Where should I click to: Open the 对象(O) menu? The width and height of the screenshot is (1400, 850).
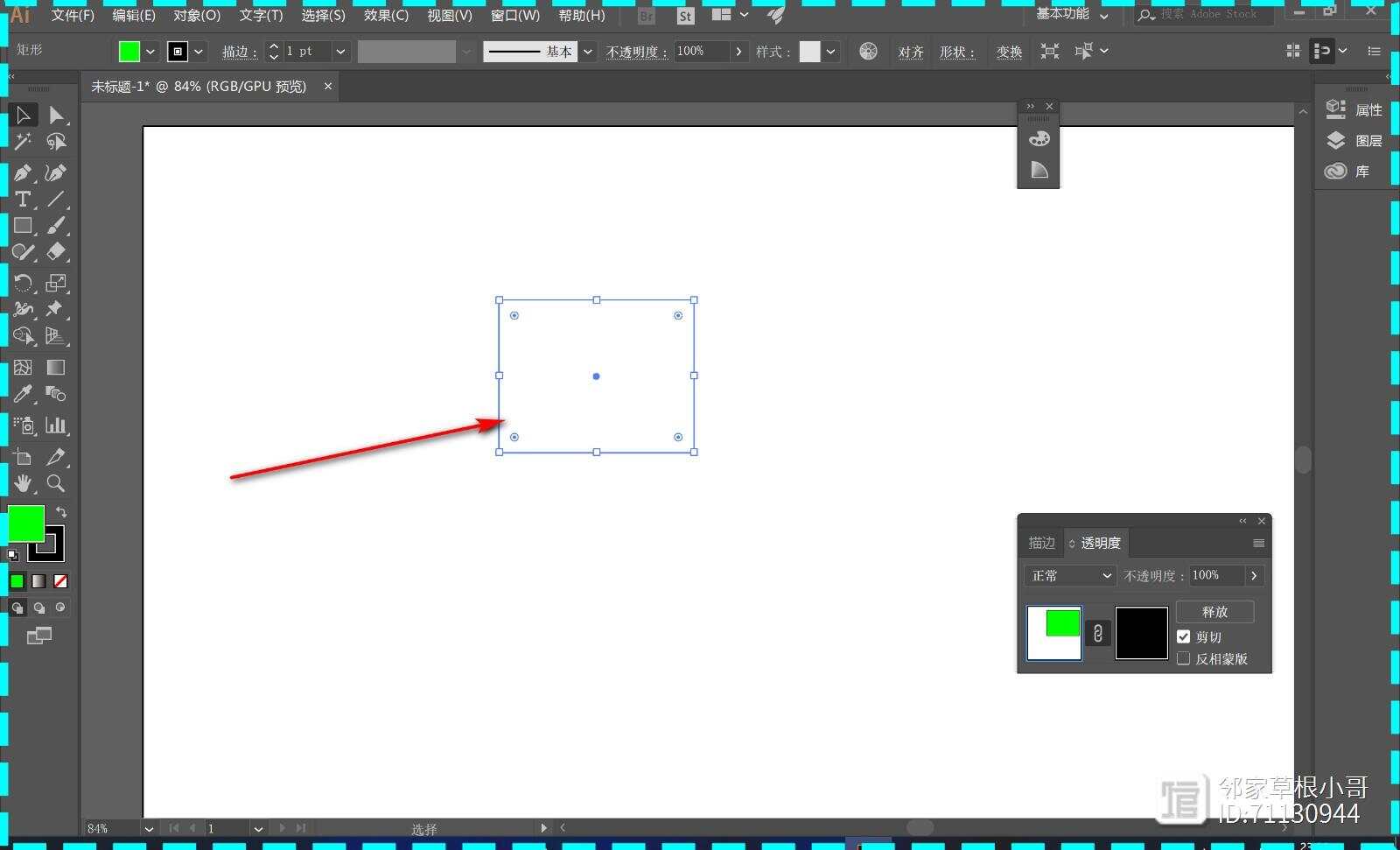(x=197, y=15)
